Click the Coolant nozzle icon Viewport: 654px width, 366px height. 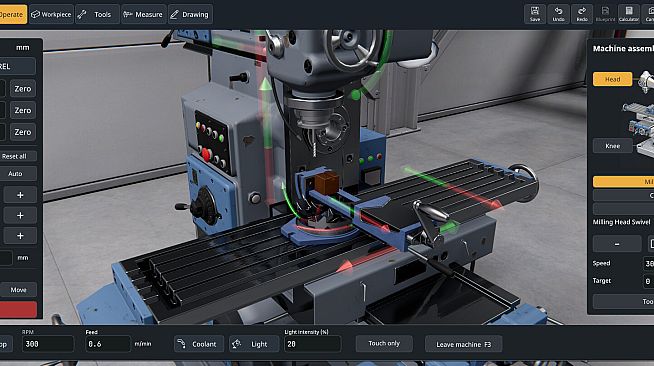point(181,344)
